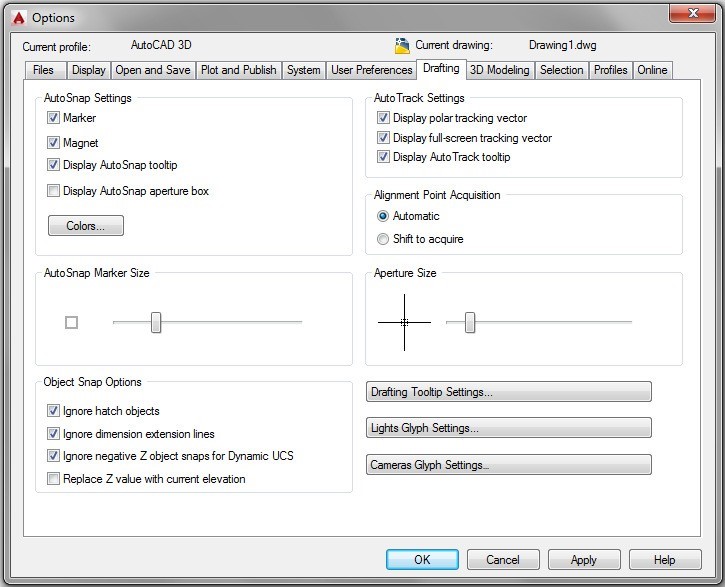Select the Drafting tab
725x587 pixels.
pos(441,69)
